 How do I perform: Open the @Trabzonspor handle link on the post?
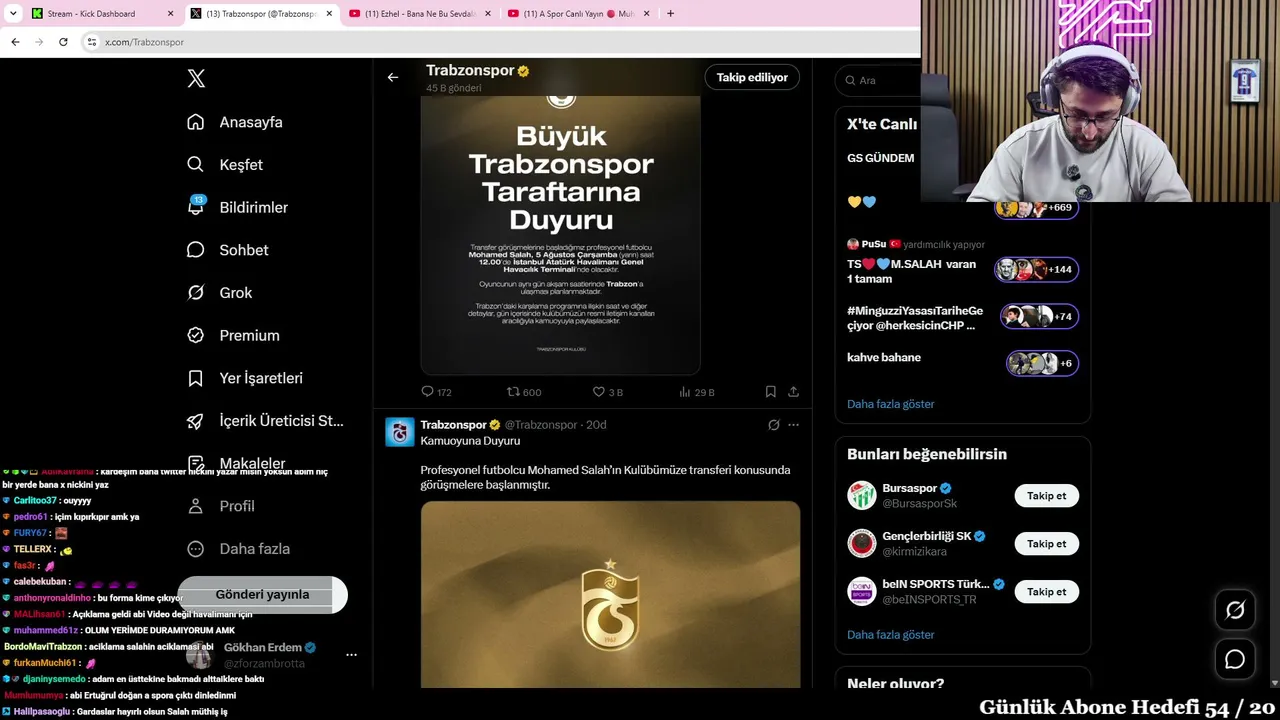click(541, 425)
